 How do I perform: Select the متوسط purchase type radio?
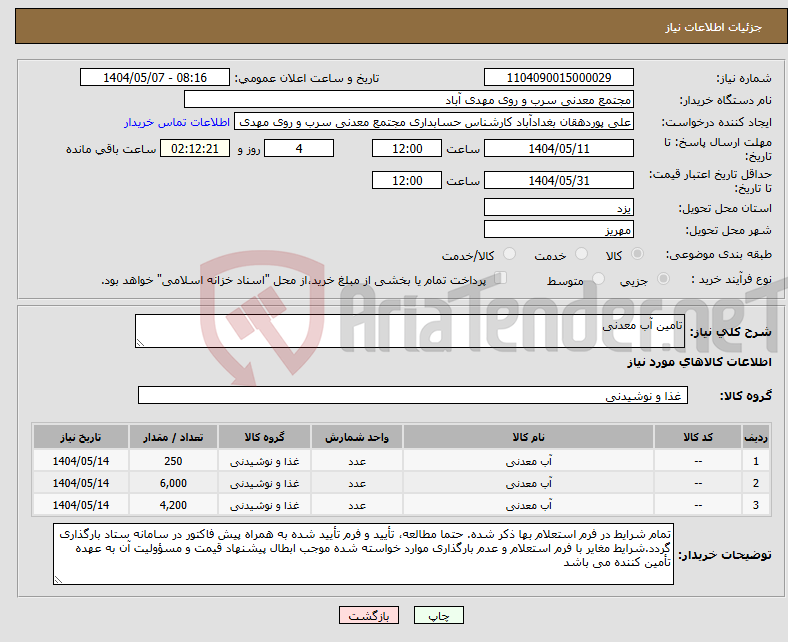pyautogui.click(x=598, y=279)
